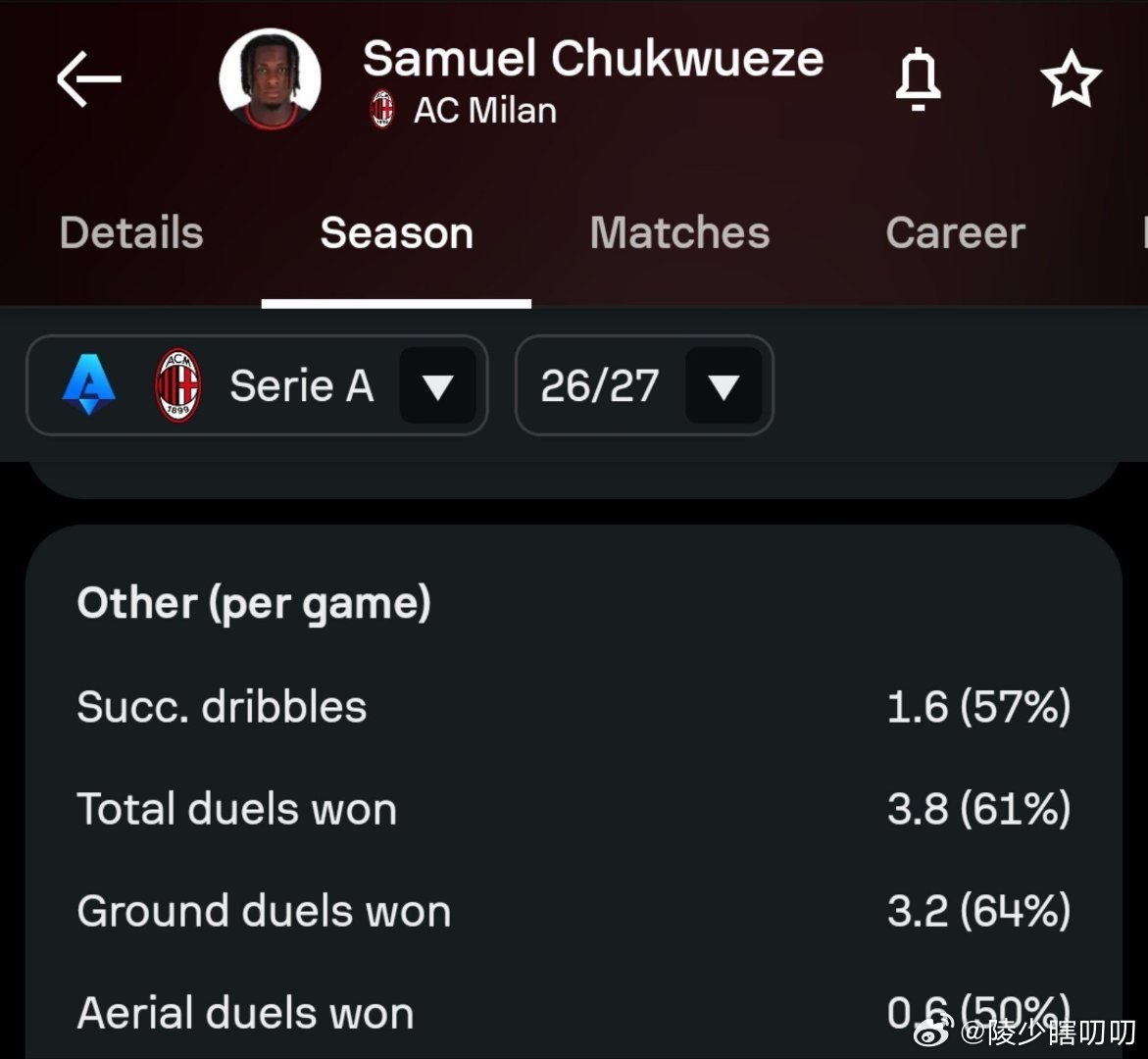
Task: Switch to the Details tab
Action: click(131, 233)
